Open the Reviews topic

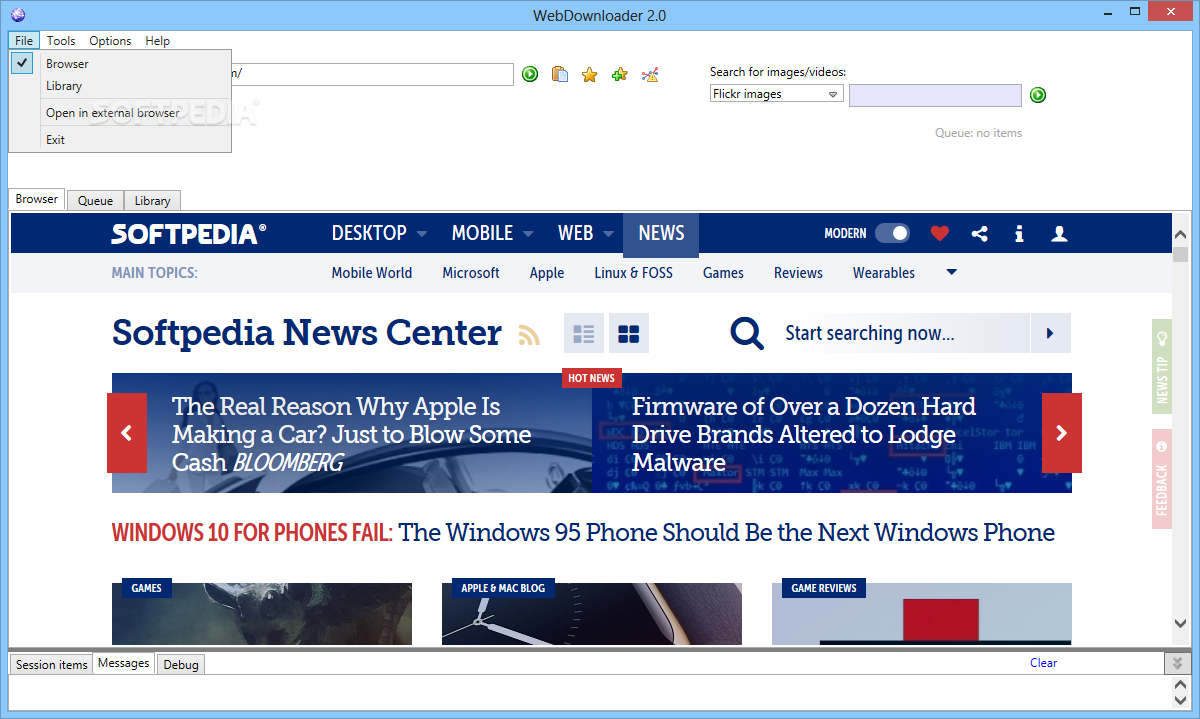(x=798, y=273)
